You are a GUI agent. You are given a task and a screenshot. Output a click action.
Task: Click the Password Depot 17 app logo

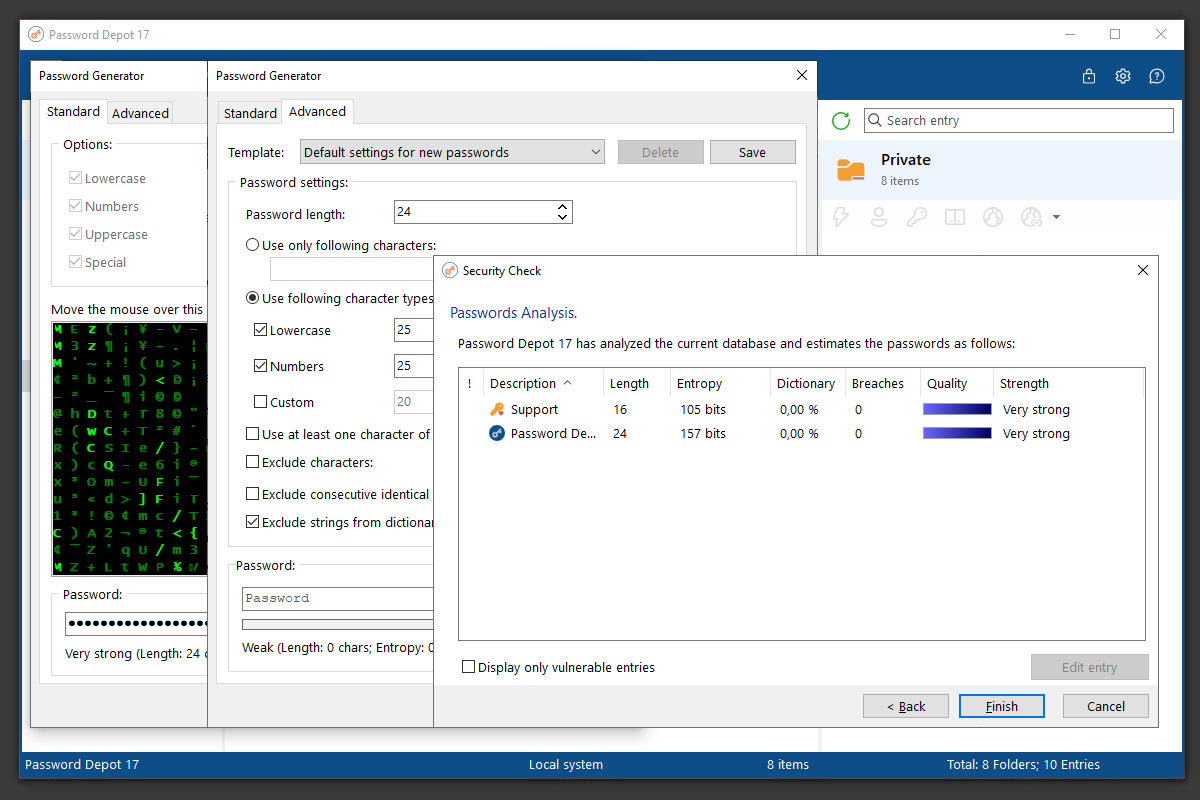tap(36, 34)
